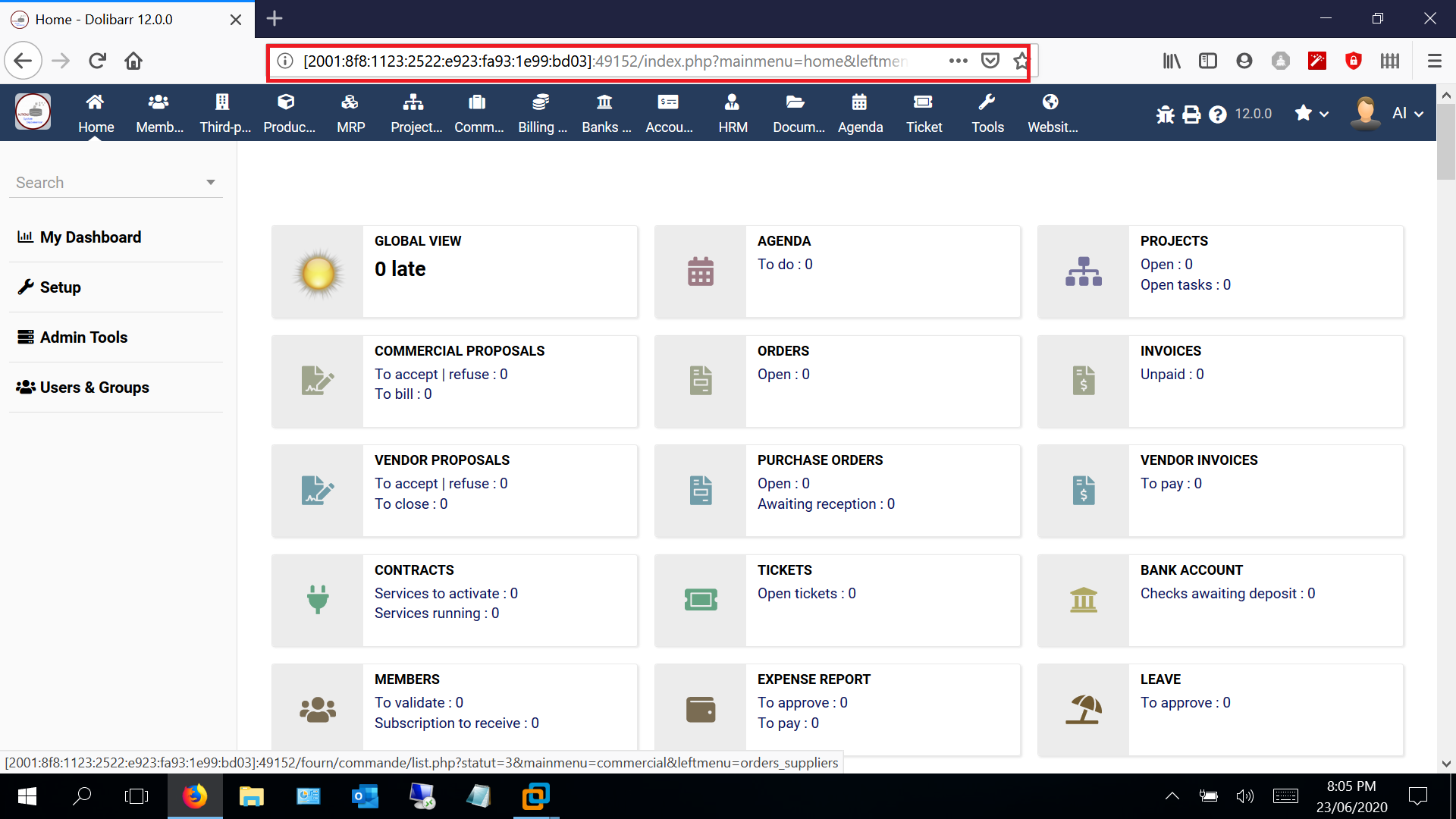The height and width of the screenshot is (819, 1456).
Task: Click 'Services to activate : 0' link
Action: pos(446,593)
